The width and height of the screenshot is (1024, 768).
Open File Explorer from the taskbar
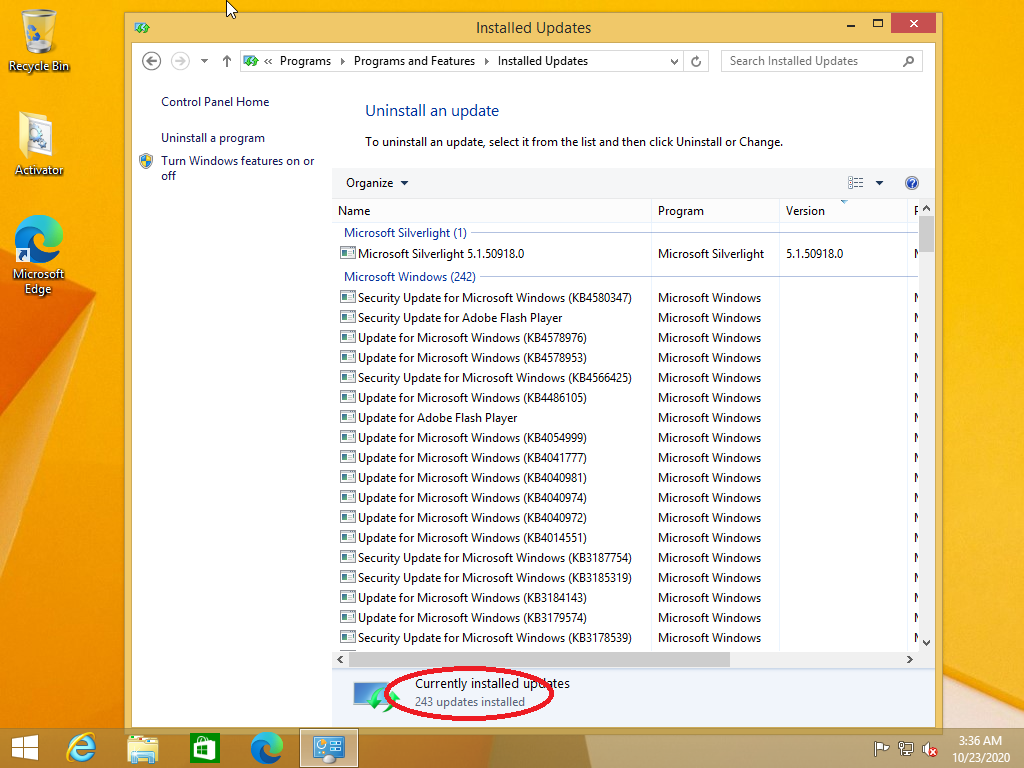tap(143, 748)
